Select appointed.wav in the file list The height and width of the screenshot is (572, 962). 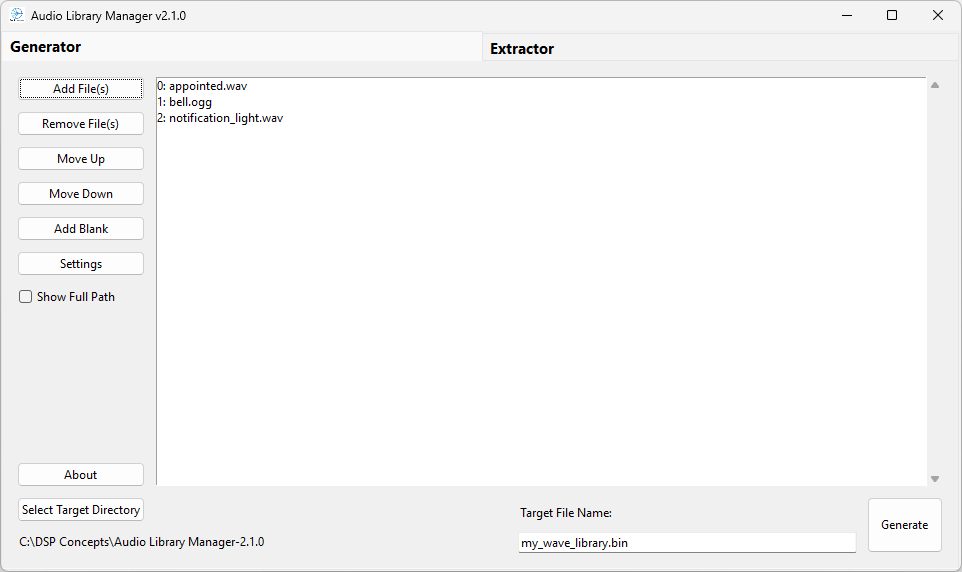tap(208, 86)
